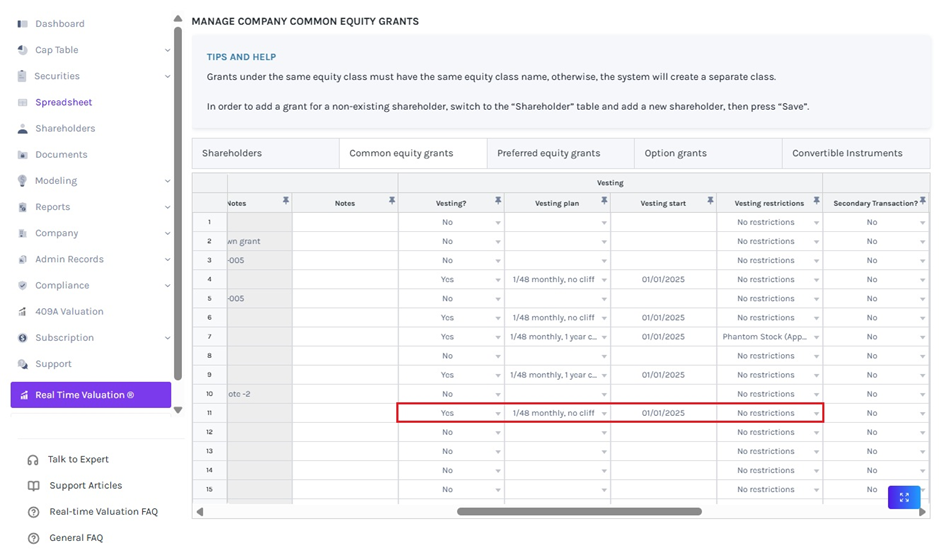
Task: Open Vesting restrictions dropdown in row 7
Action: tap(816, 337)
